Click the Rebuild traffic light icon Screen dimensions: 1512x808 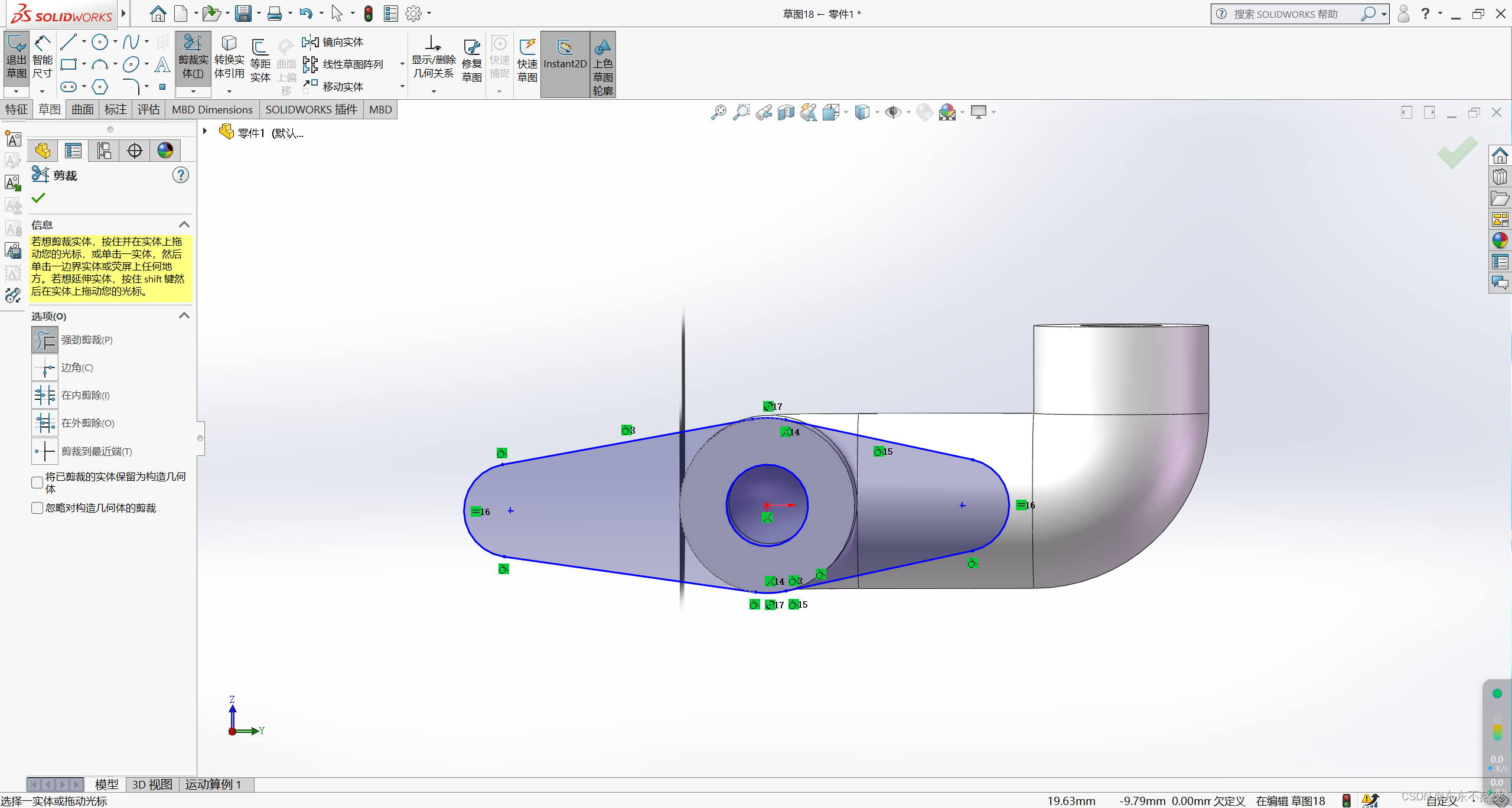pyautogui.click(x=369, y=14)
